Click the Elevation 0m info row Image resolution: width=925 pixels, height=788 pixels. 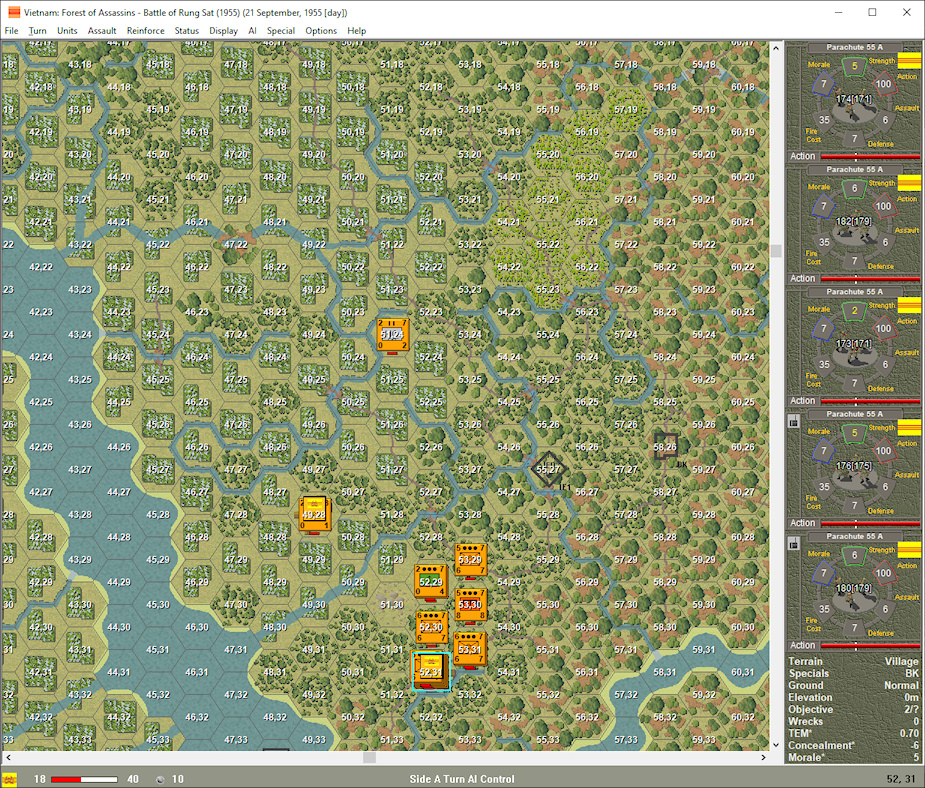[853, 697]
